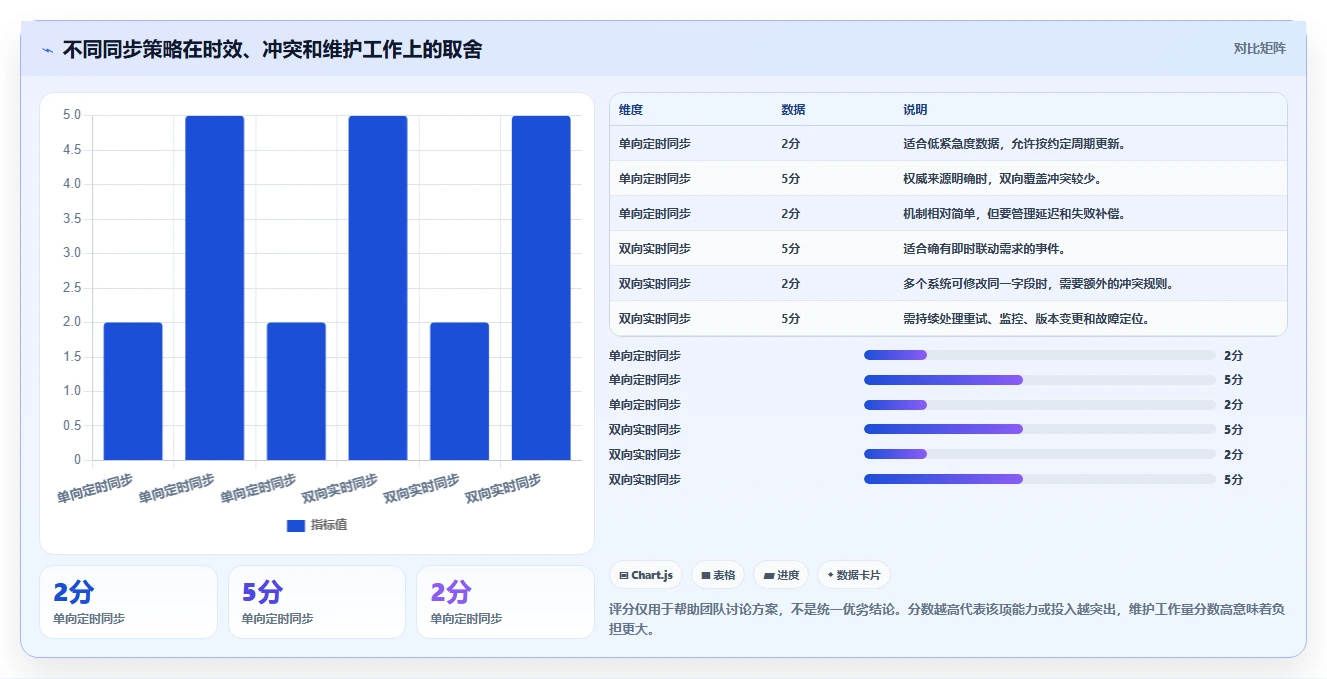The image size is (1327, 679).
Task: Click the 对比矩阵 label in the header
Action: 1260,48
